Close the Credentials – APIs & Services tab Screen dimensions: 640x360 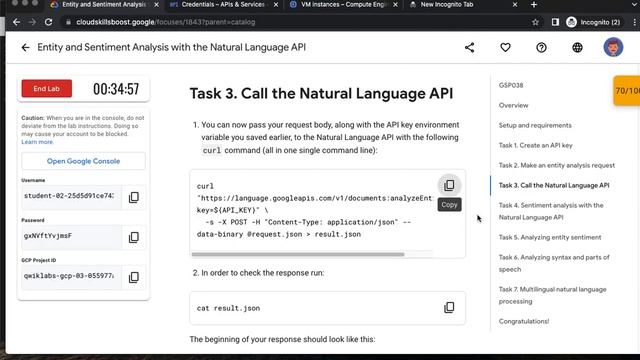pos(276,4)
